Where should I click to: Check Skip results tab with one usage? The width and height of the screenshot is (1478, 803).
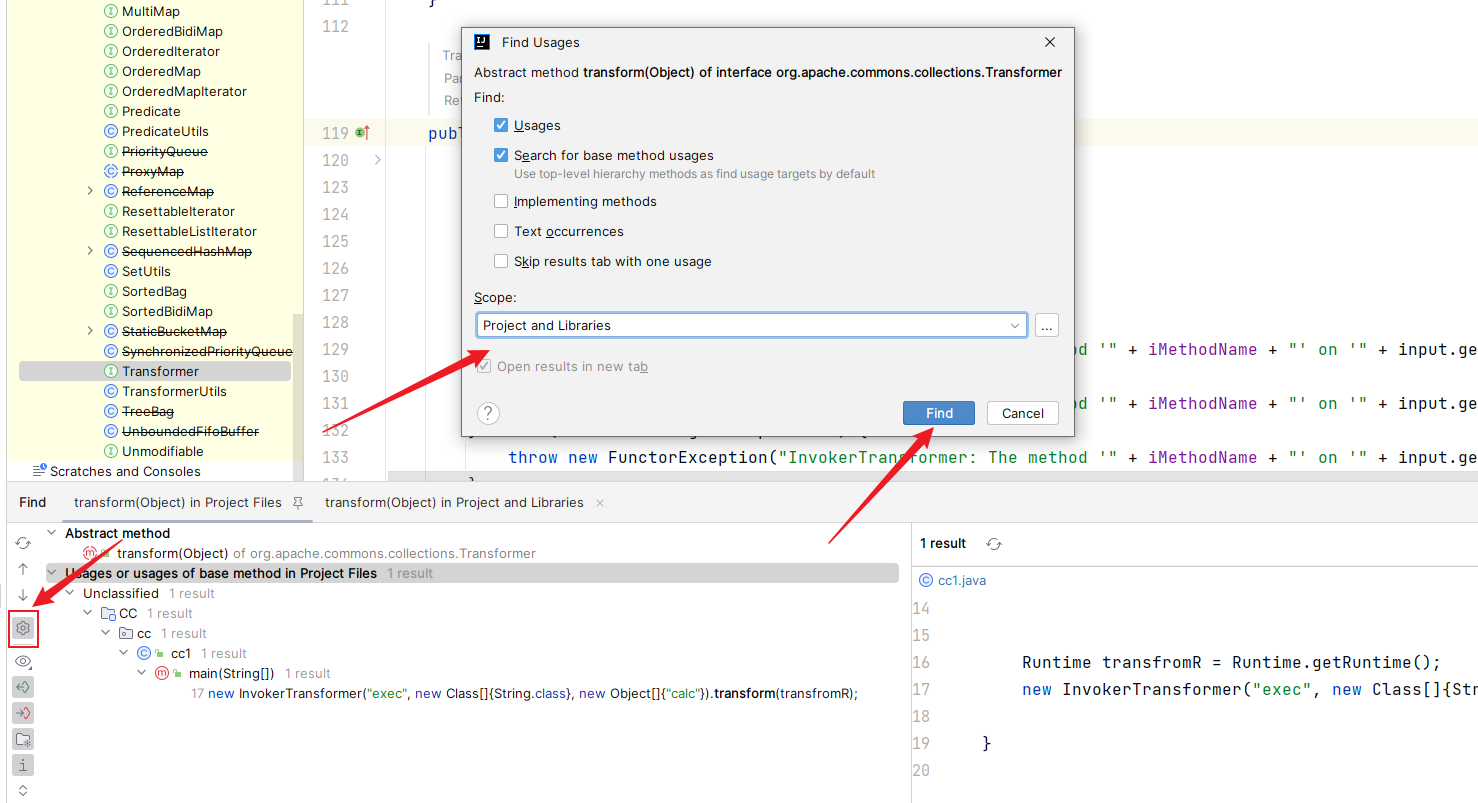click(501, 261)
